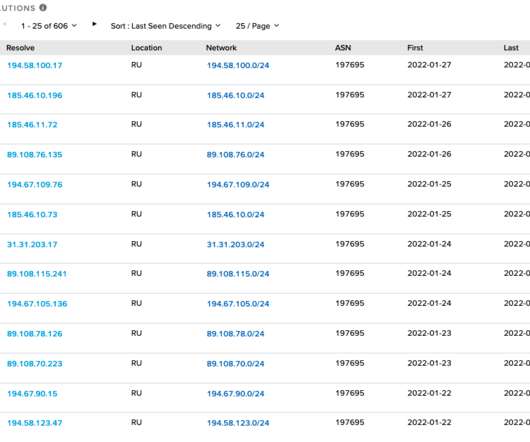
Task: Open network 89.108.115.0/24
Action: [x=238, y=274]
